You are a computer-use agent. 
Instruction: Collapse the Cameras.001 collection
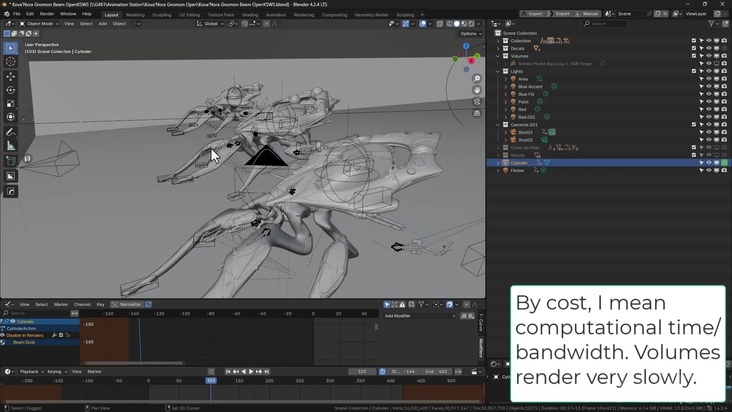click(x=498, y=125)
